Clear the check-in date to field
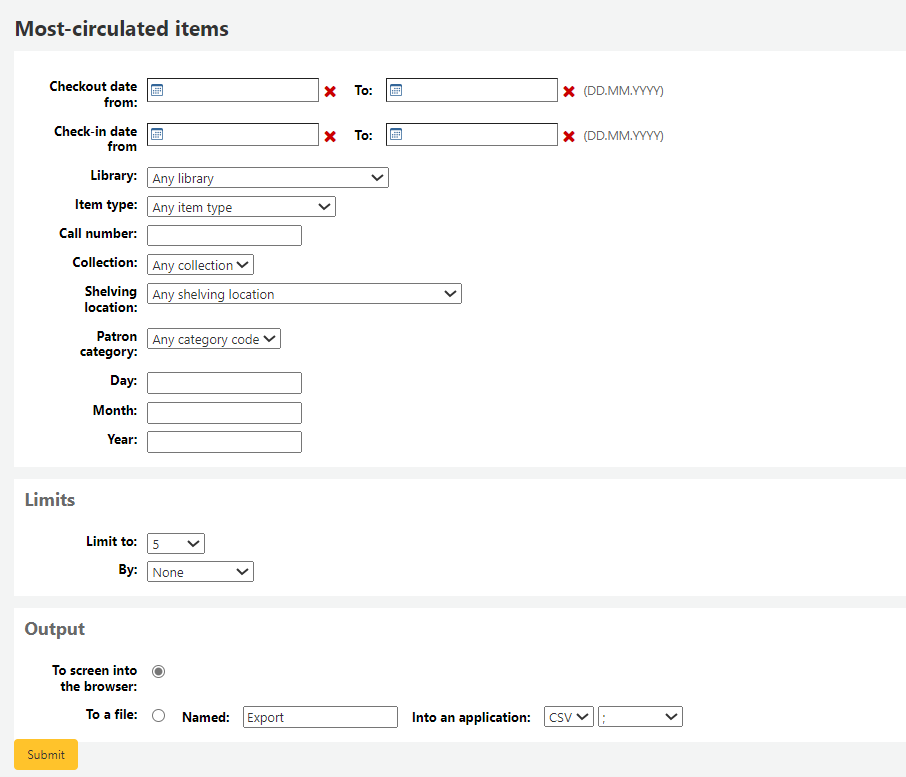 (568, 135)
